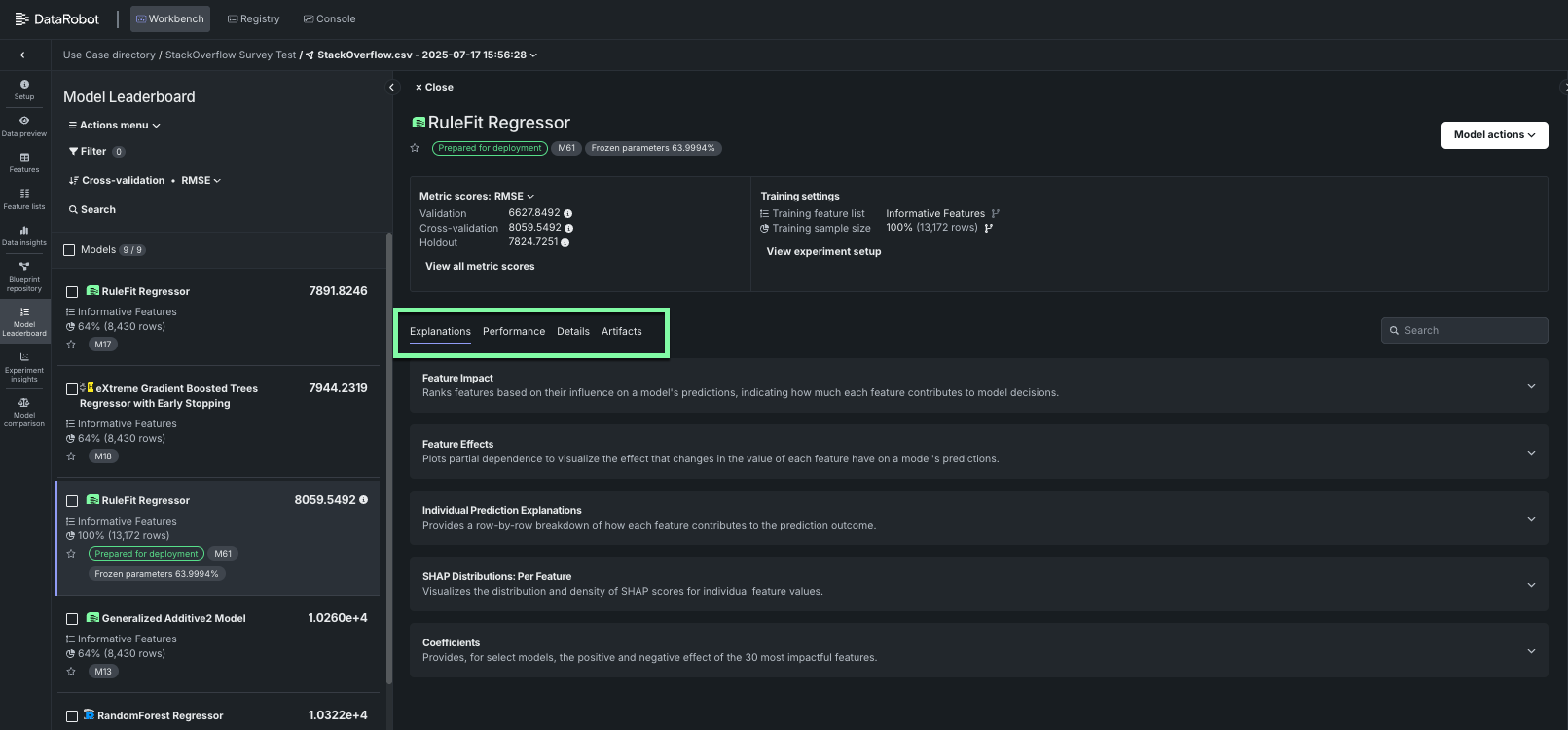Open Feature lists sidebar icon

24,199
